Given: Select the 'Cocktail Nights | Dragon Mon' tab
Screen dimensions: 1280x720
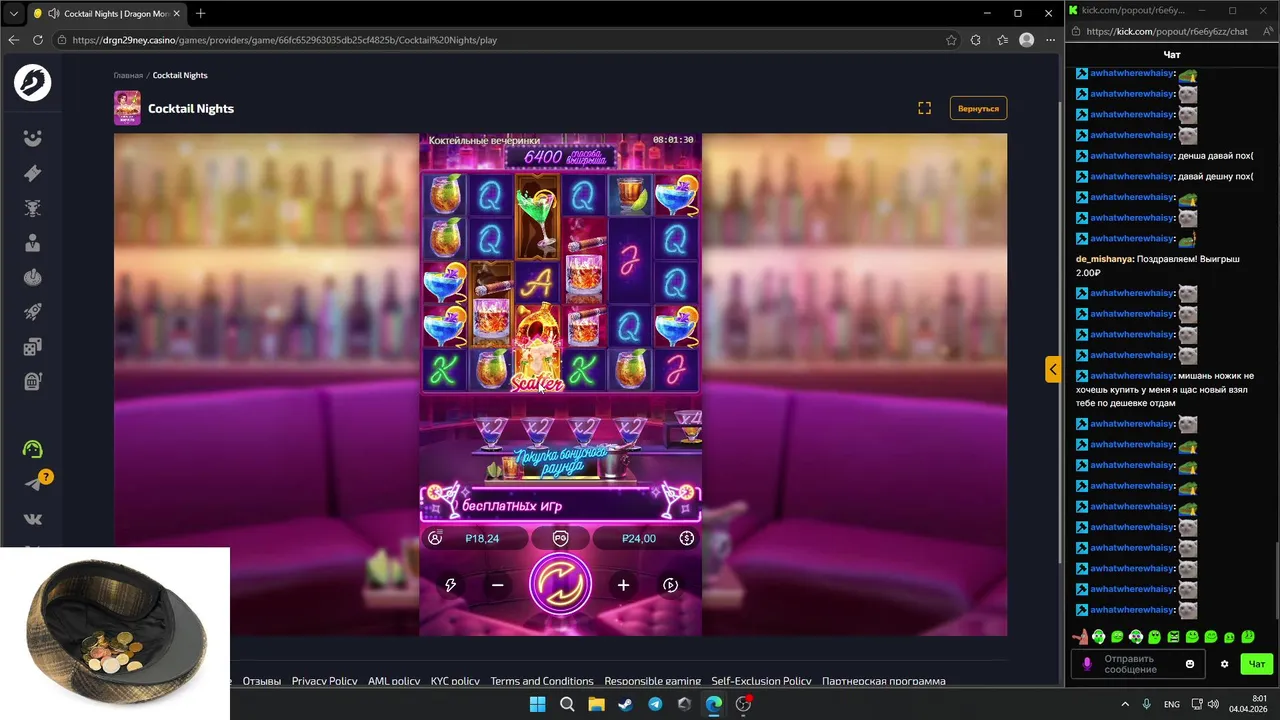Looking at the screenshot, I should pyautogui.click(x=107, y=13).
